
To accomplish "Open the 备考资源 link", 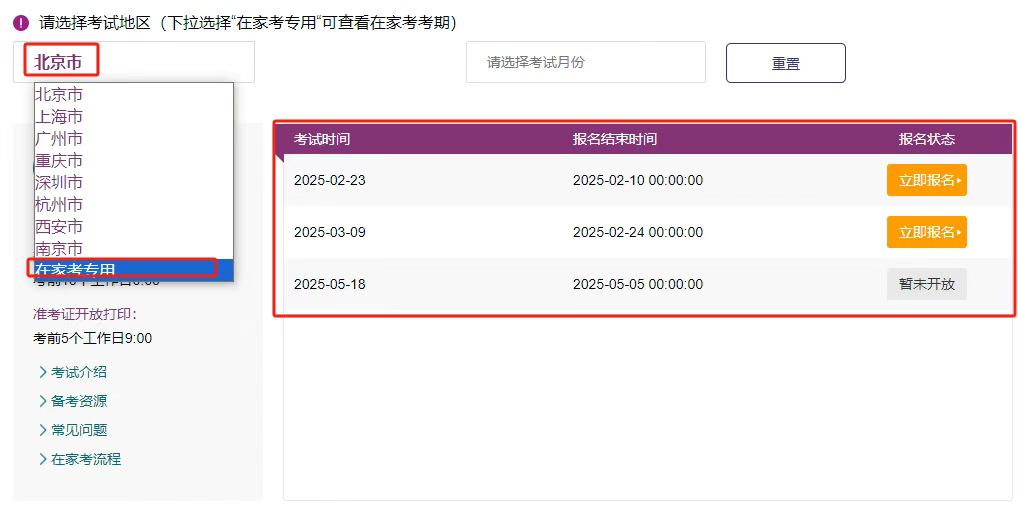I will (78, 401).
